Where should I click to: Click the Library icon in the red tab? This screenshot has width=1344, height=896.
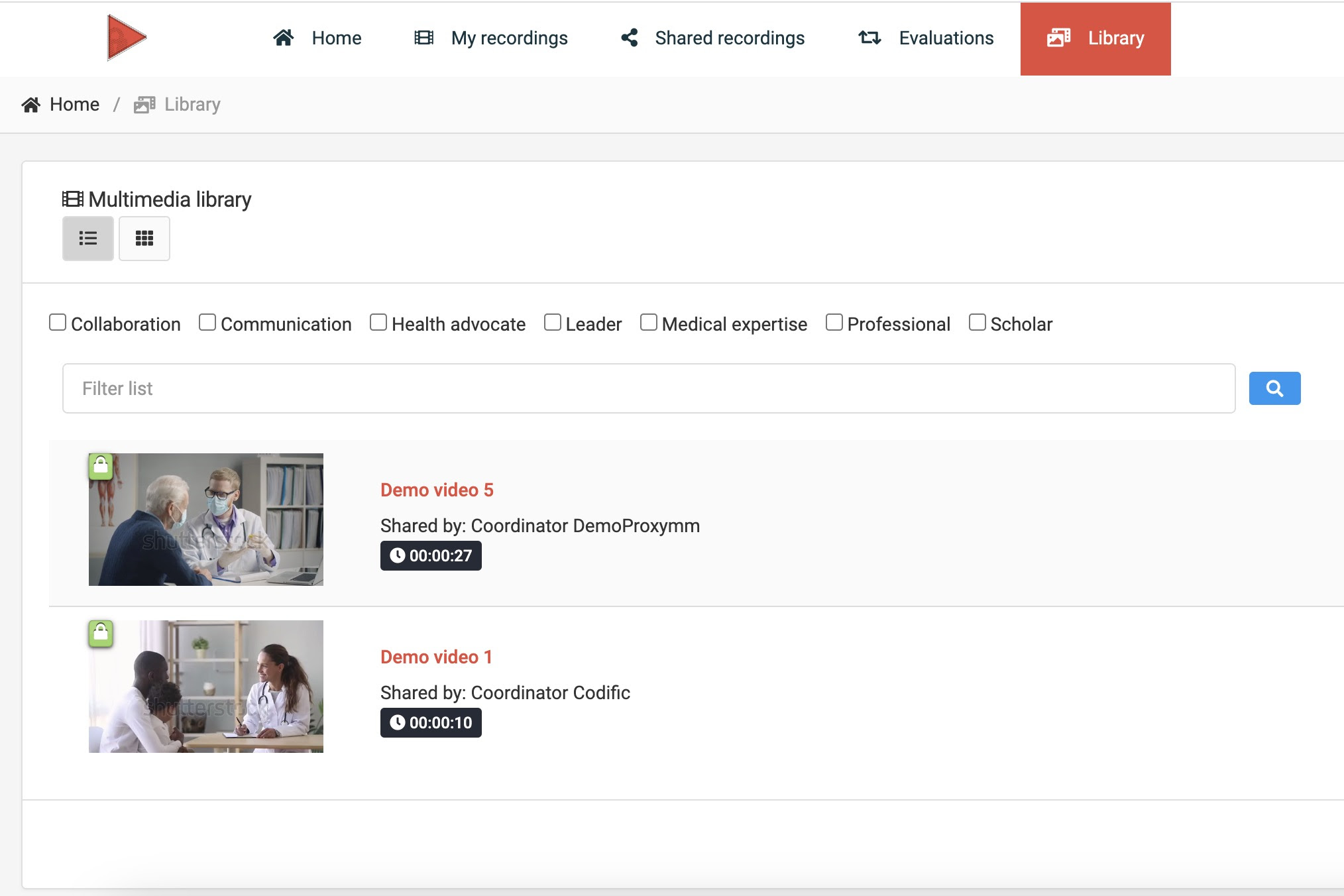click(1059, 38)
